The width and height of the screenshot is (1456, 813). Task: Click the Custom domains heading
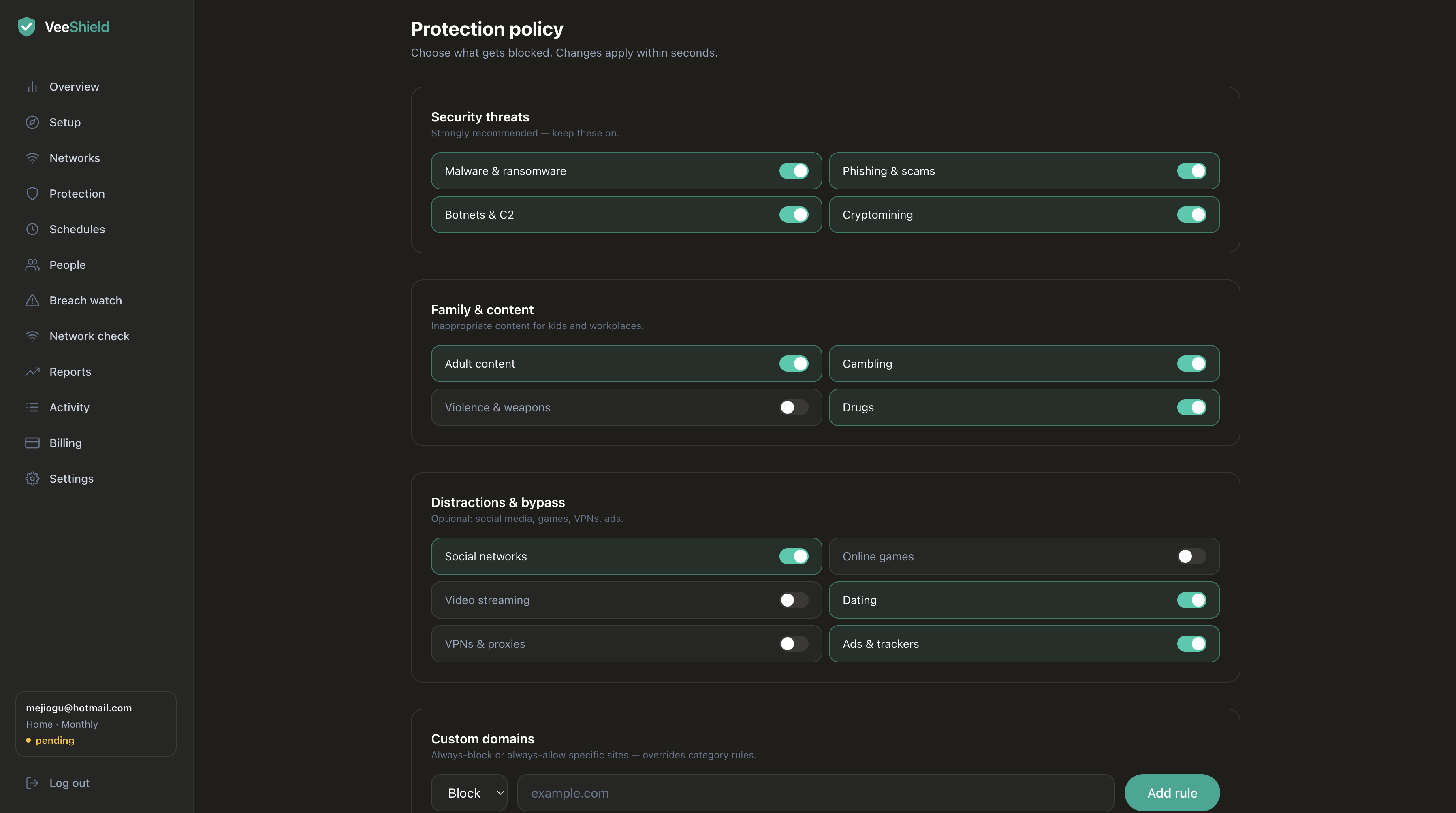coord(482,739)
